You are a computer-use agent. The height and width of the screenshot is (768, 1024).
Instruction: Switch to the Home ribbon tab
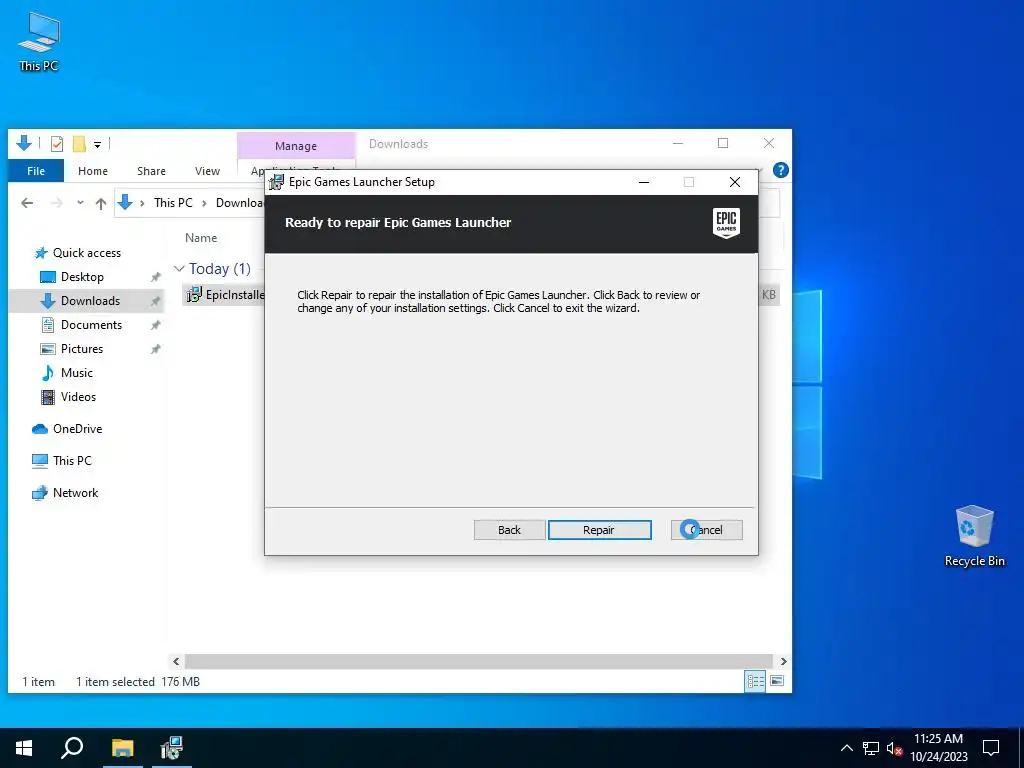93,171
